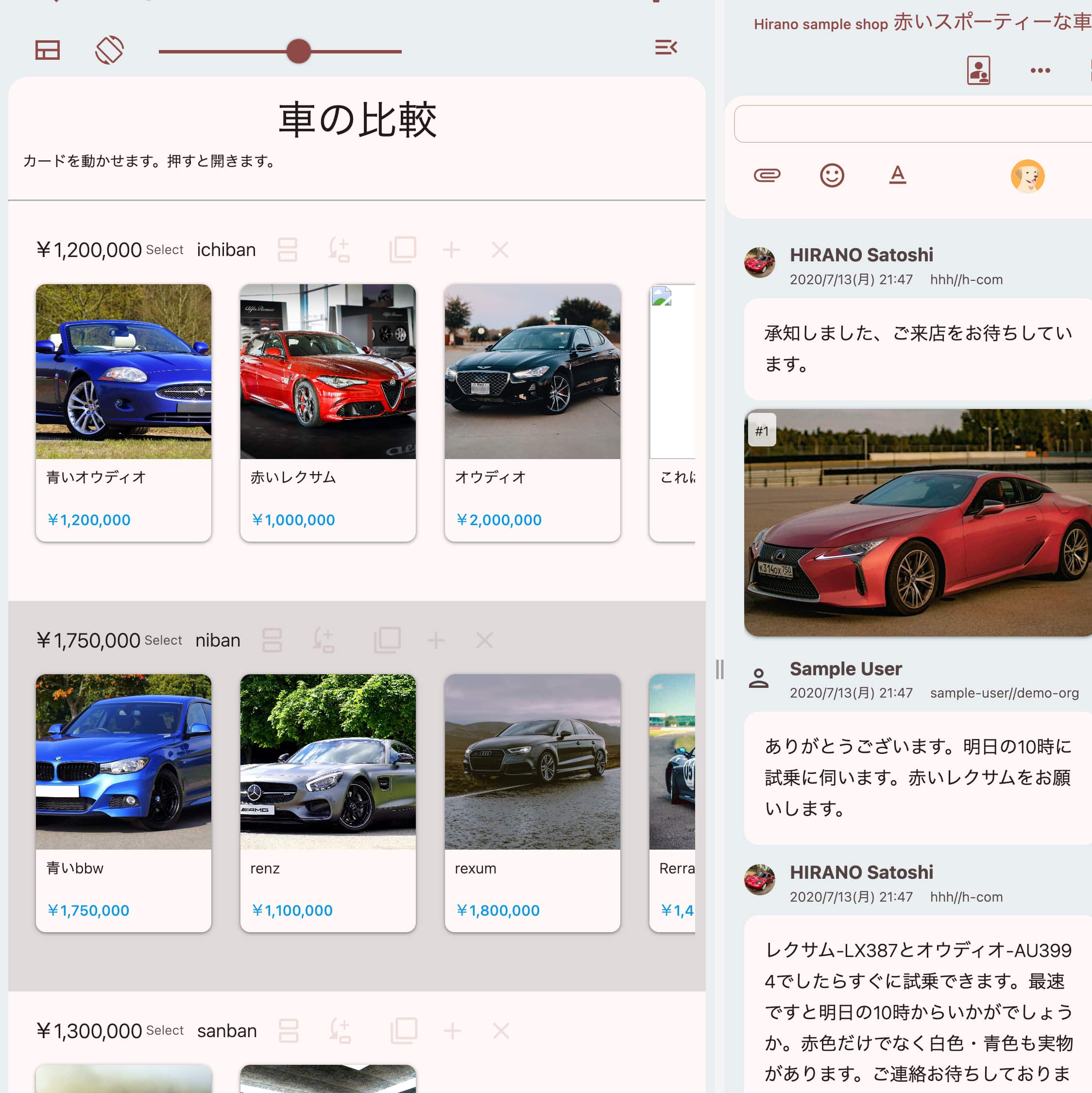Click the stacked rows icon in sanban row
The height and width of the screenshot is (1093, 1092).
point(289,1031)
